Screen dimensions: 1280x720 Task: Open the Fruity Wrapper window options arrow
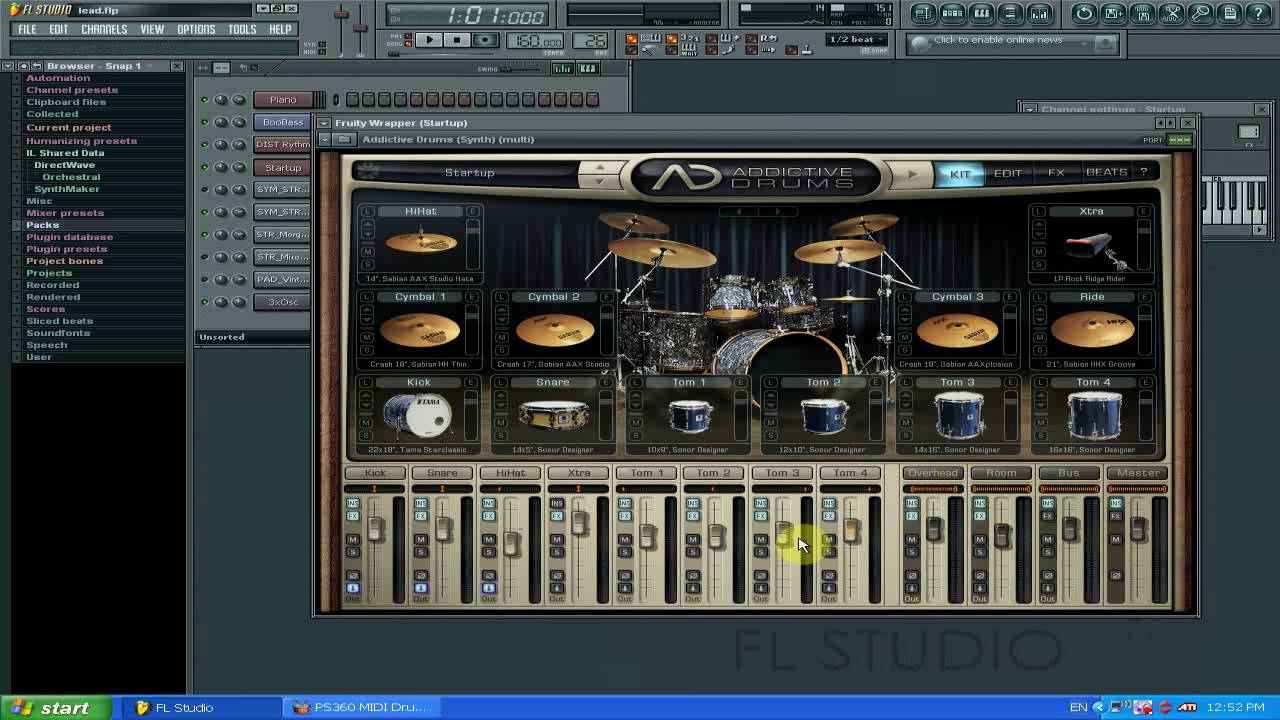pyautogui.click(x=324, y=123)
